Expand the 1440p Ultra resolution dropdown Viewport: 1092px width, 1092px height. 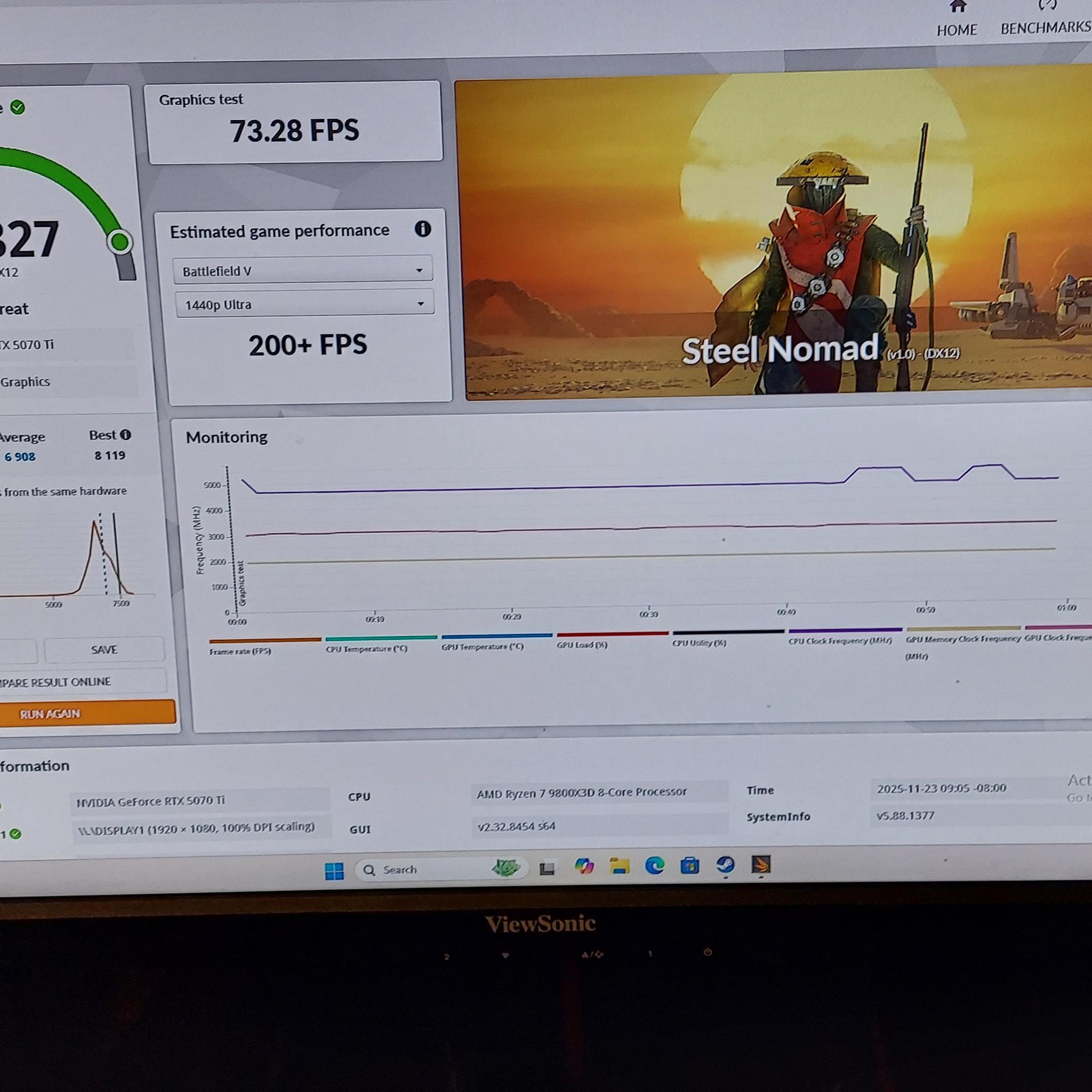(x=304, y=303)
